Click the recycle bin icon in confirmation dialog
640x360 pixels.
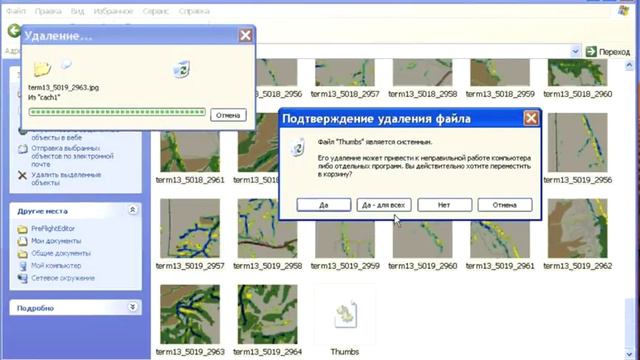point(298,147)
